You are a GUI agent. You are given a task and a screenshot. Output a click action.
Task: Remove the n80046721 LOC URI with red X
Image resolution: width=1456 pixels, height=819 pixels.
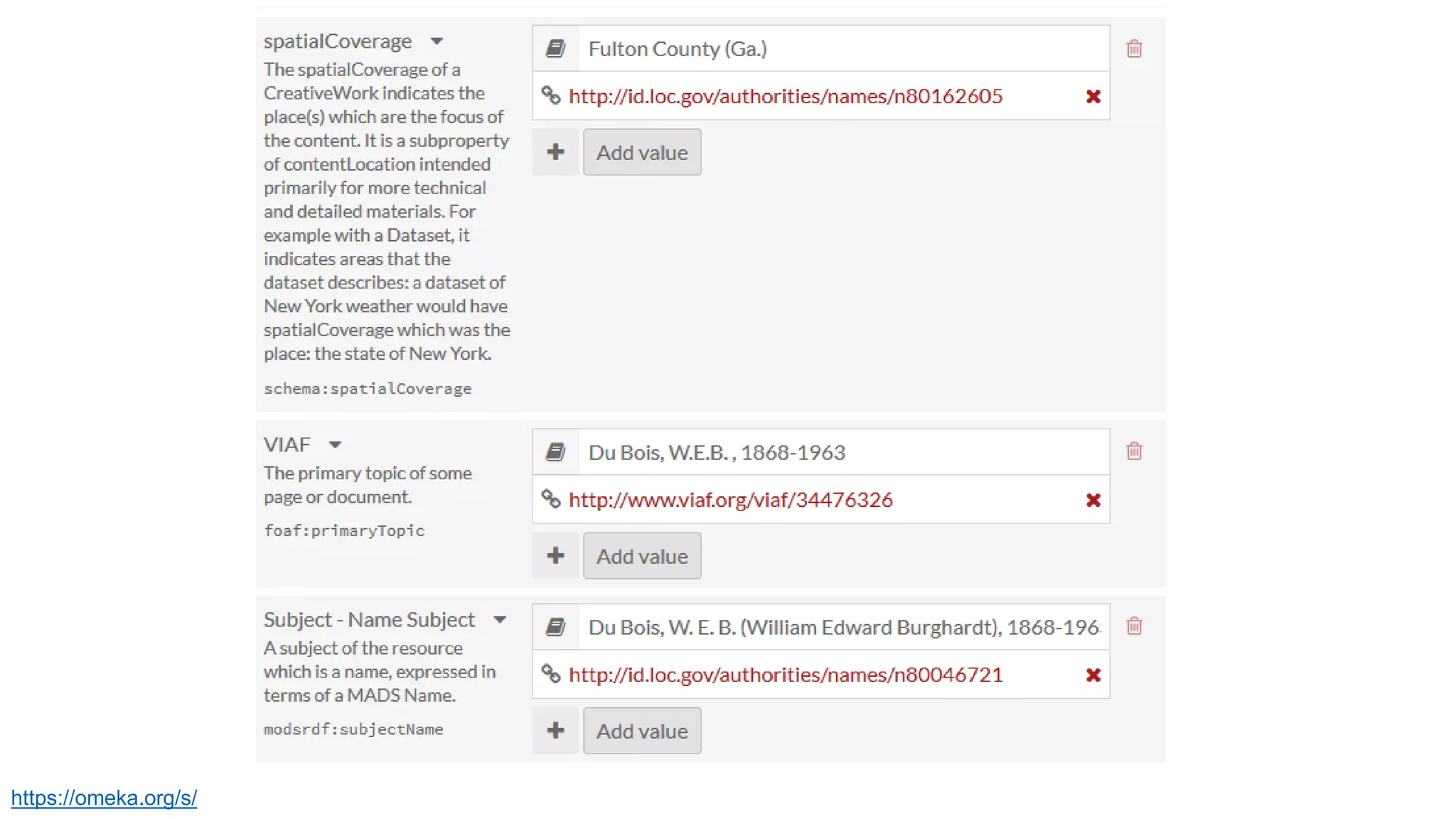click(x=1093, y=675)
